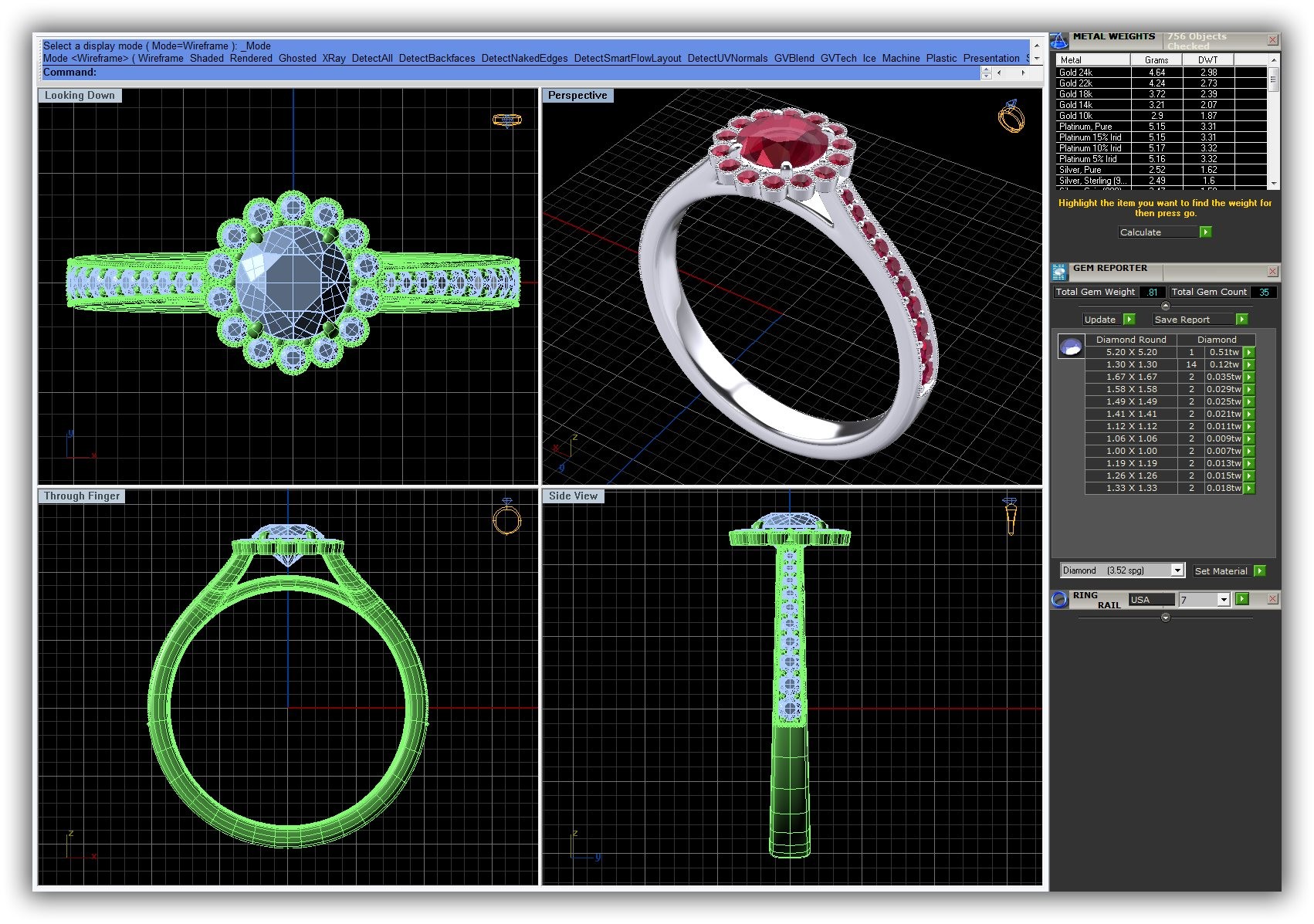Collapse Gem Reporter using the up arrow handle

pyautogui.click(x=1165, y=306)
